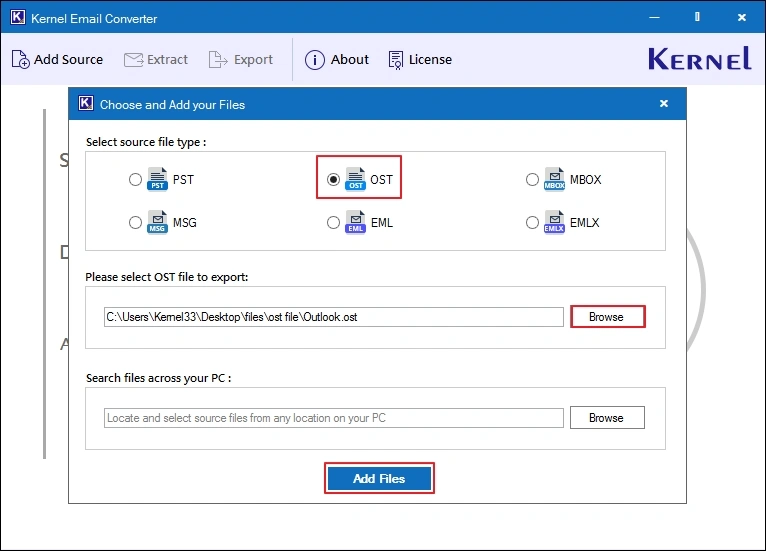Click the 'Extract' toolbar label

pyautogui.click(x=167, y=60)
